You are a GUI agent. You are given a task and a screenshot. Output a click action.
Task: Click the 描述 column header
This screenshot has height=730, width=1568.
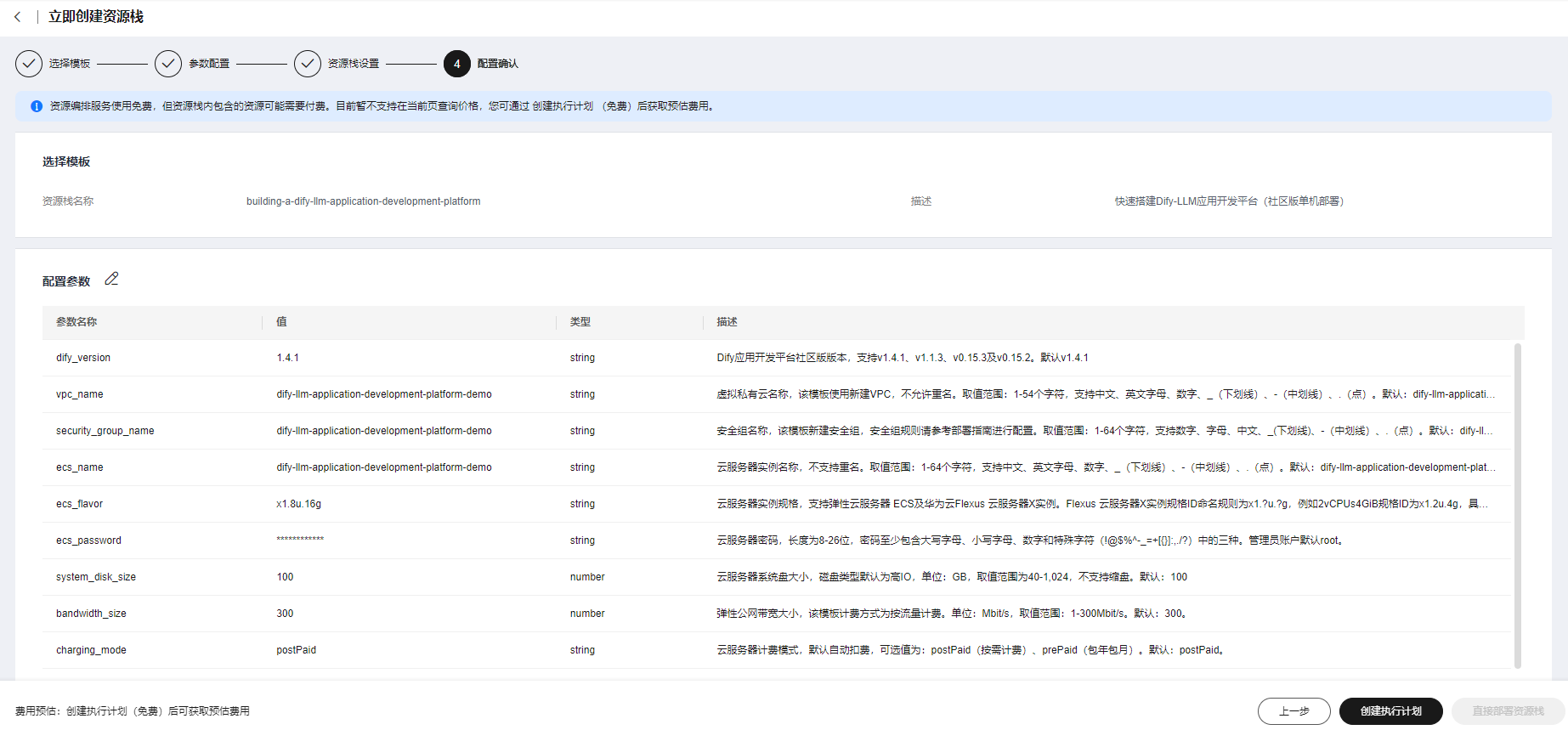(x=727, y=322)
